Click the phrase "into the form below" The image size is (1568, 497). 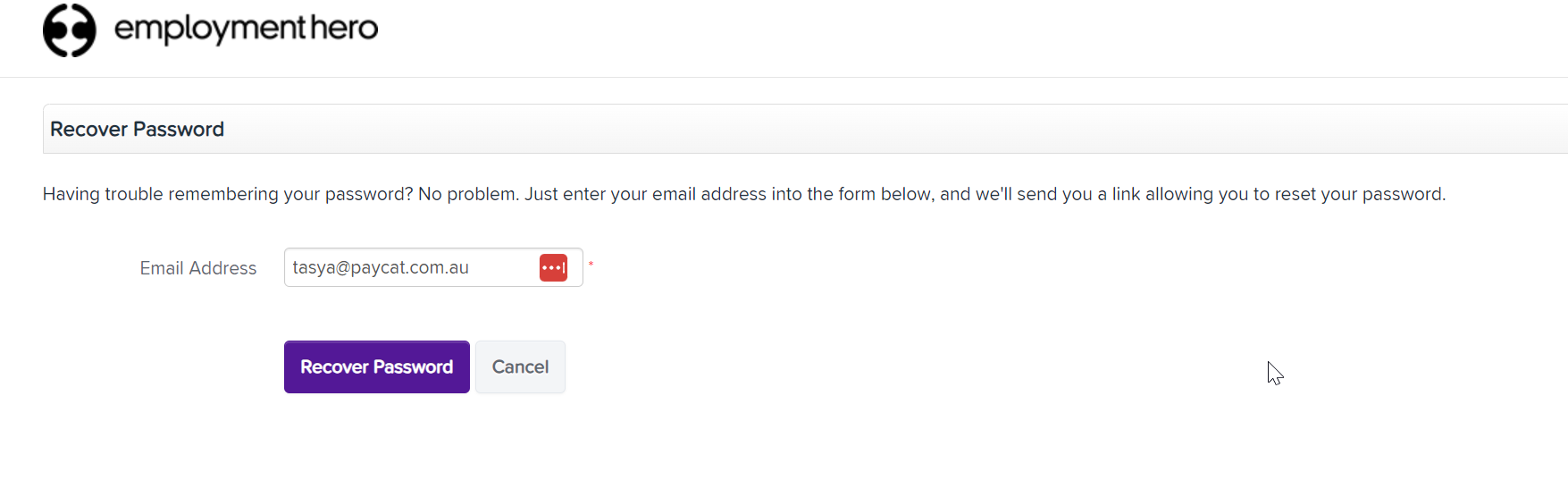[x=851, y=194]
